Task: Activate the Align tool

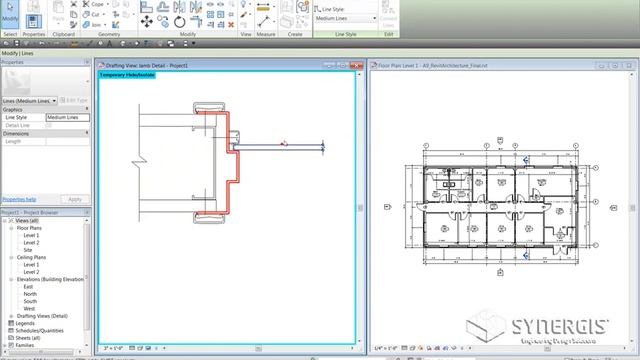Action: (x=147, y=7)
